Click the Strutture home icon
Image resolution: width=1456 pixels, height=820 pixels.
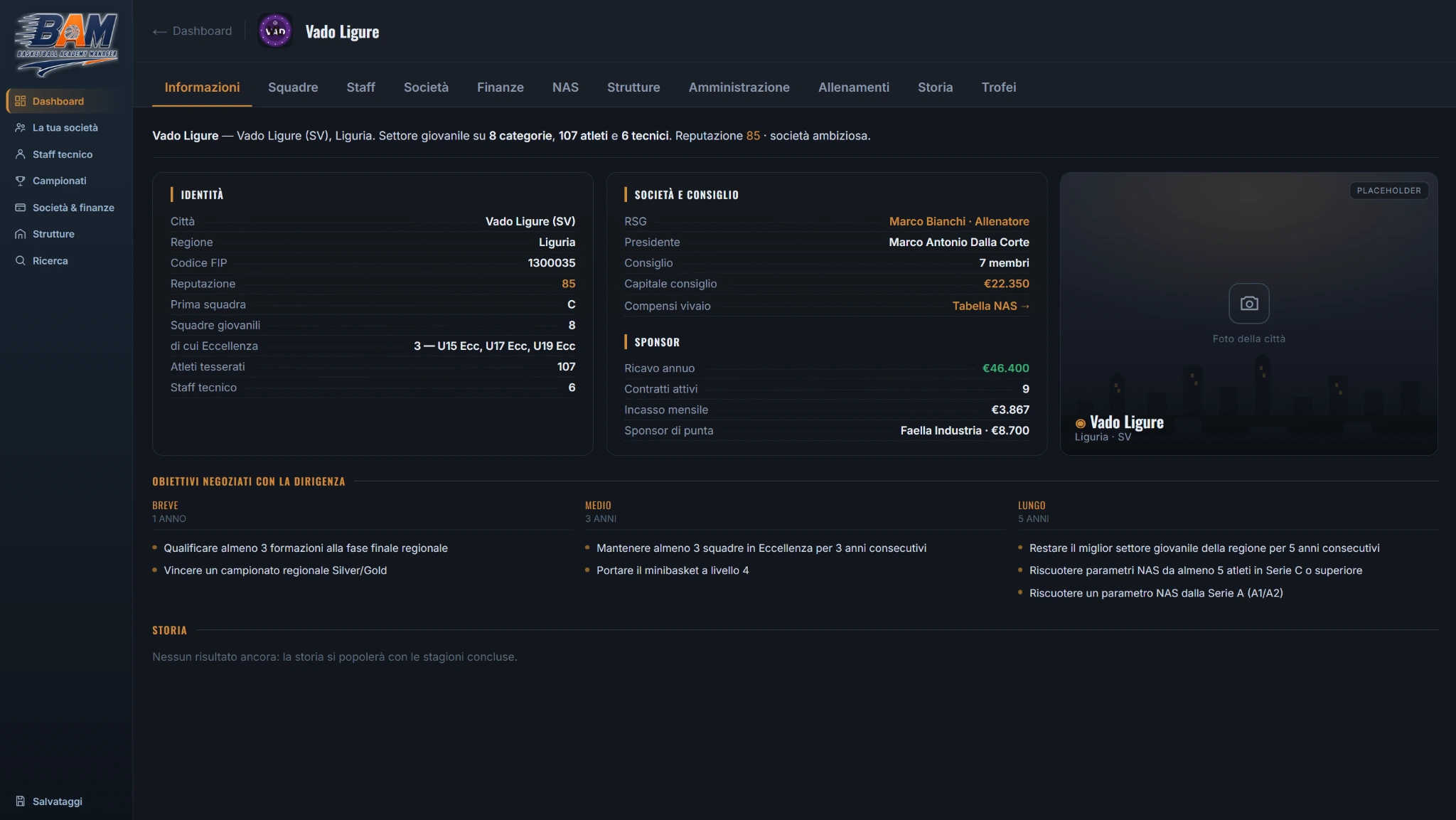[x=21, y=234]
